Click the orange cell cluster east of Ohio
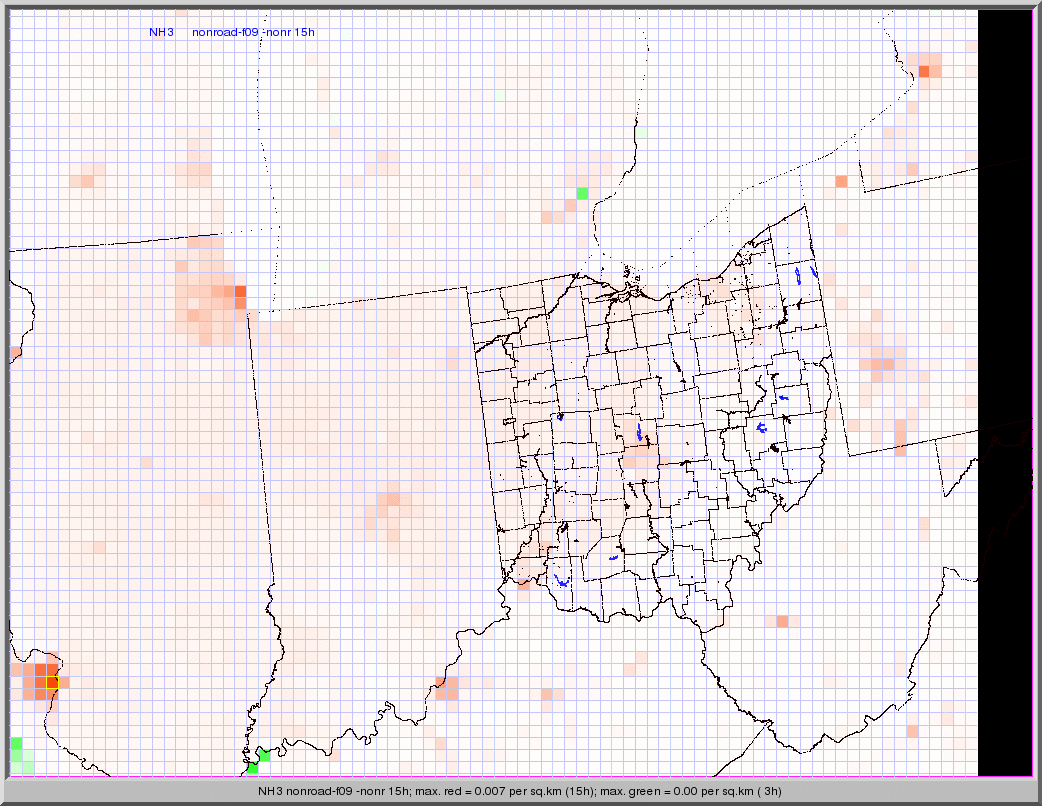Viewport: 1042px width, 806px height. coord(882,366)
